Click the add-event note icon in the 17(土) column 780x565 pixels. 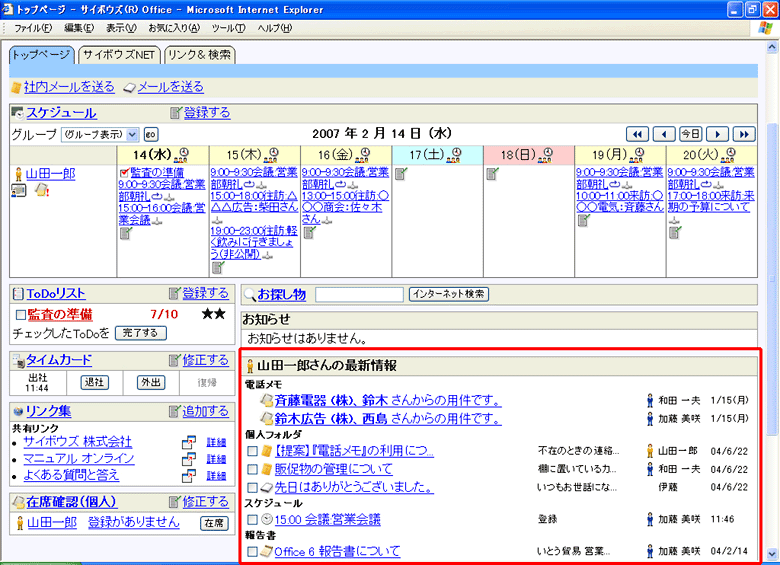tap(401, 174)
